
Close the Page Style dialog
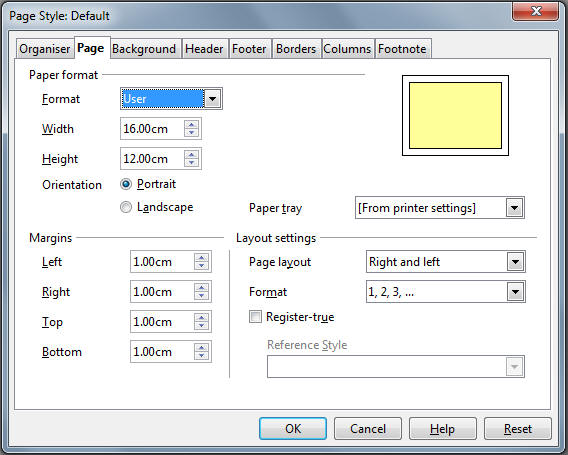pyautogui.click(x=535, y=11)
